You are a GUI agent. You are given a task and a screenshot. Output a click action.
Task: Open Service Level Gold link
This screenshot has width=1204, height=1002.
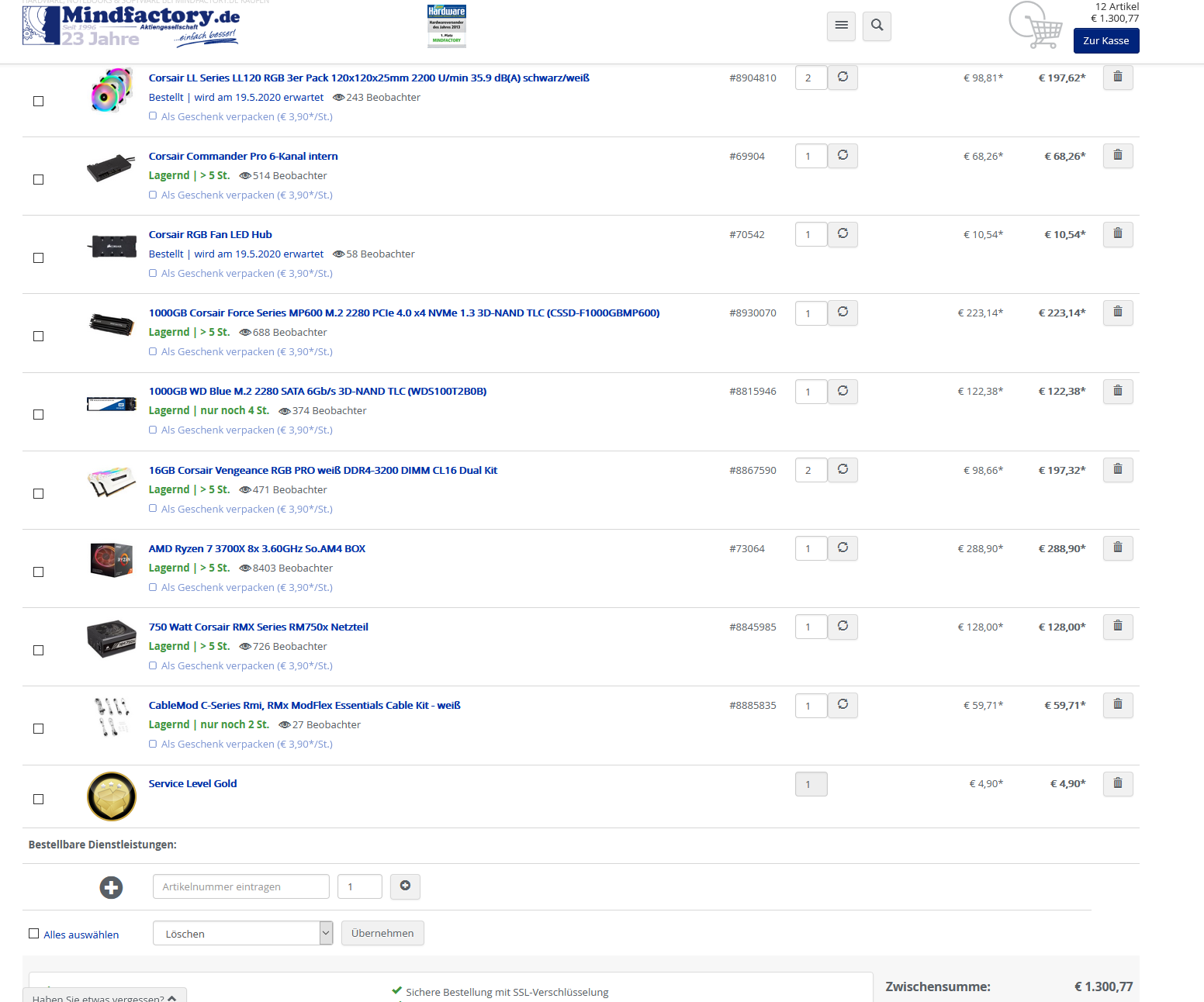point(193,783)
